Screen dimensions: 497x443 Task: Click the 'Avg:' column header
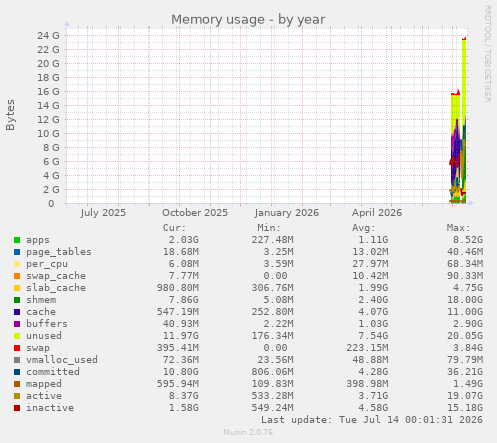click(x=364, y=228)
